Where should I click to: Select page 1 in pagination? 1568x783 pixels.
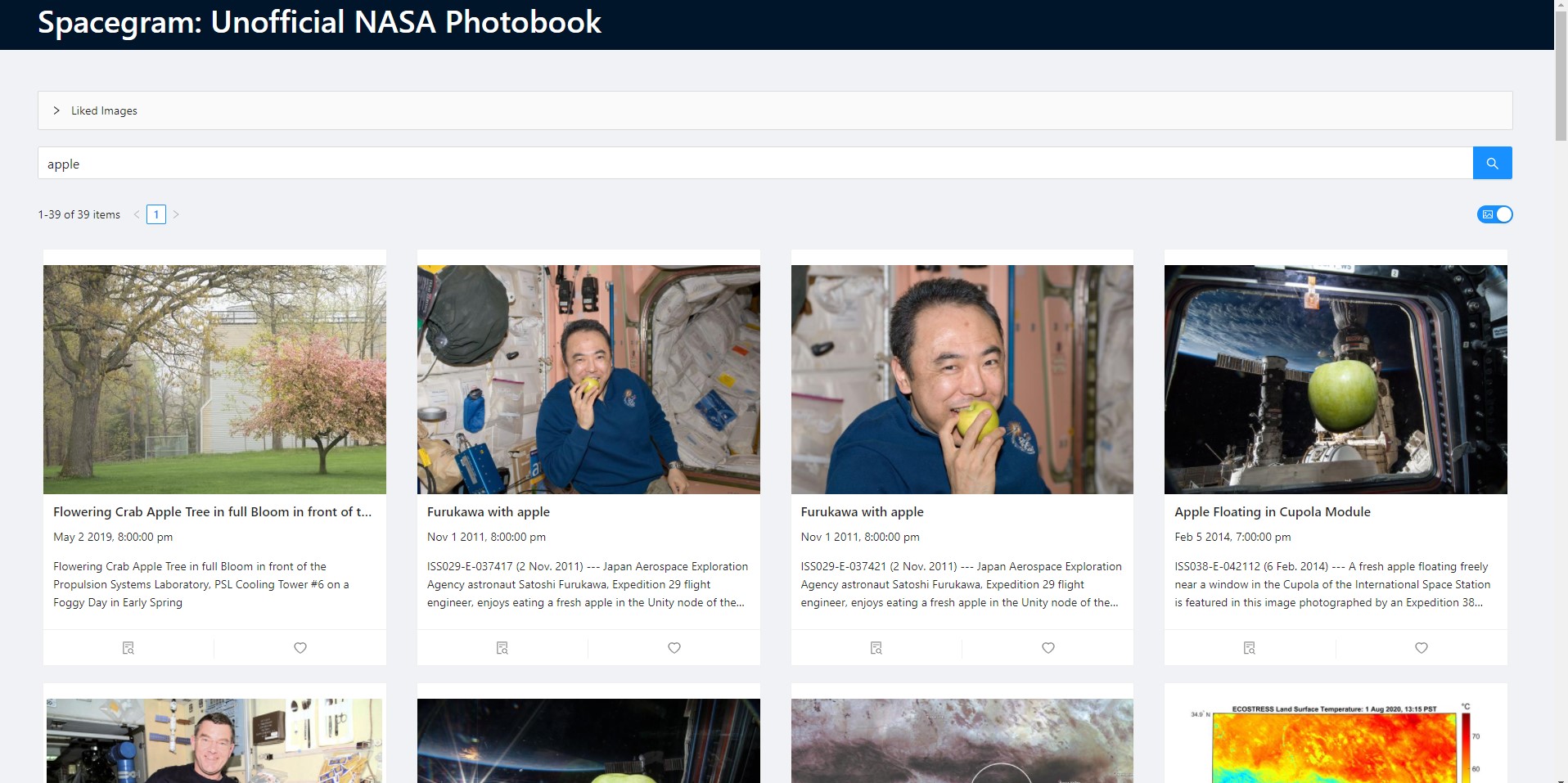pyautogui.click(x=156, y=214)
